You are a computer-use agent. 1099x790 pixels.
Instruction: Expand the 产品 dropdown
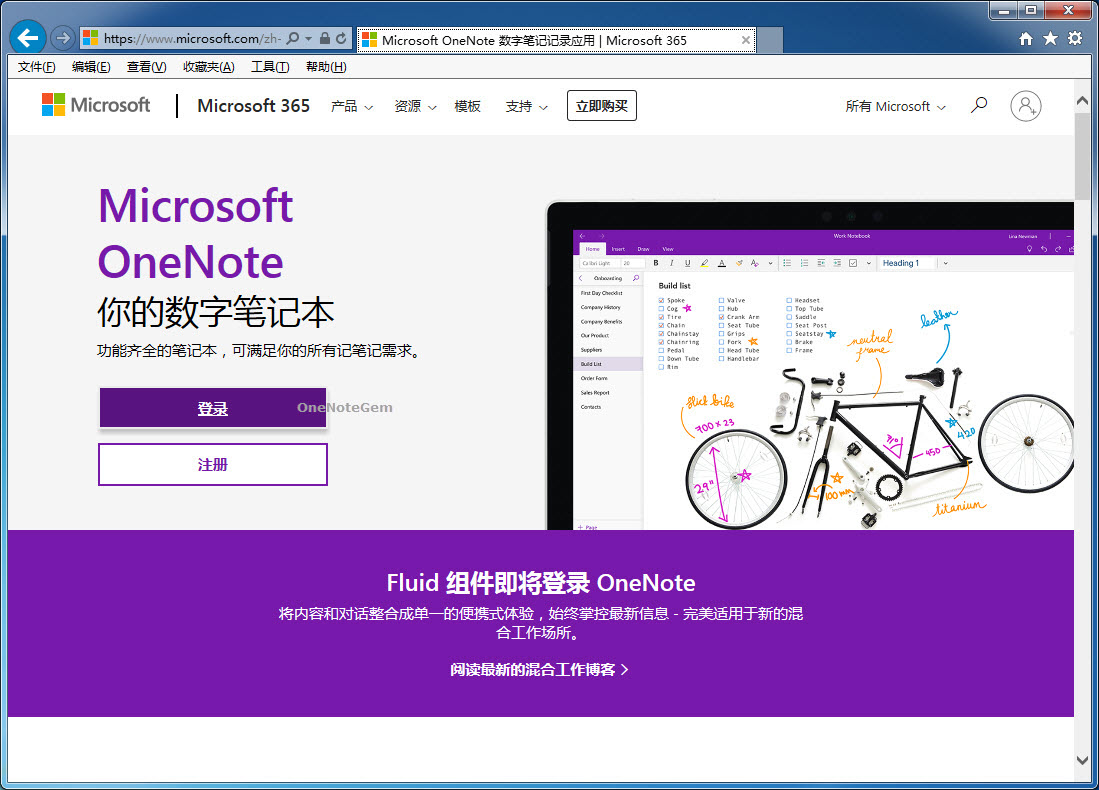[352, 107]
